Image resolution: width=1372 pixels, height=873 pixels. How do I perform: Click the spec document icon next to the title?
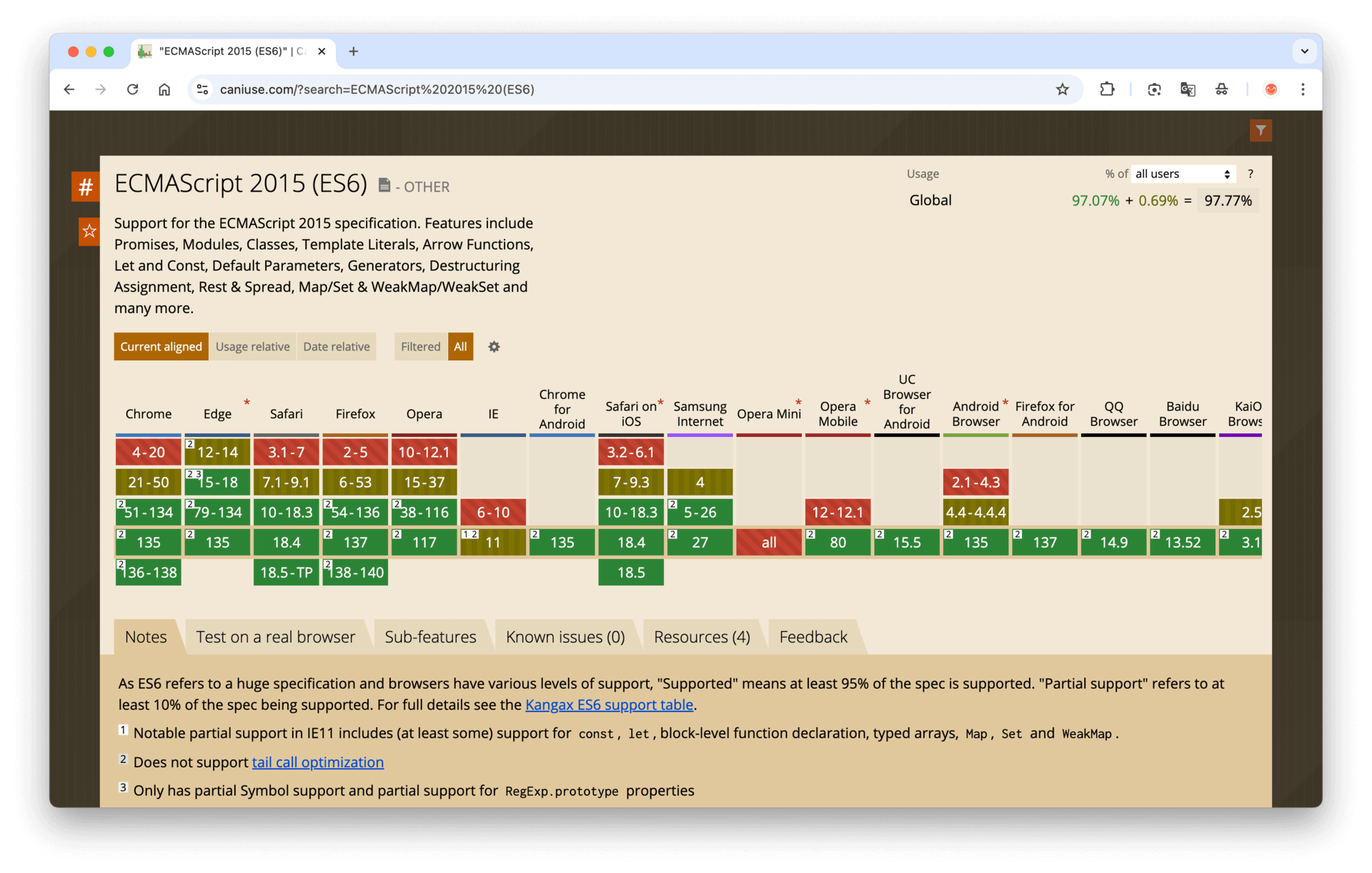coord(384,185)
